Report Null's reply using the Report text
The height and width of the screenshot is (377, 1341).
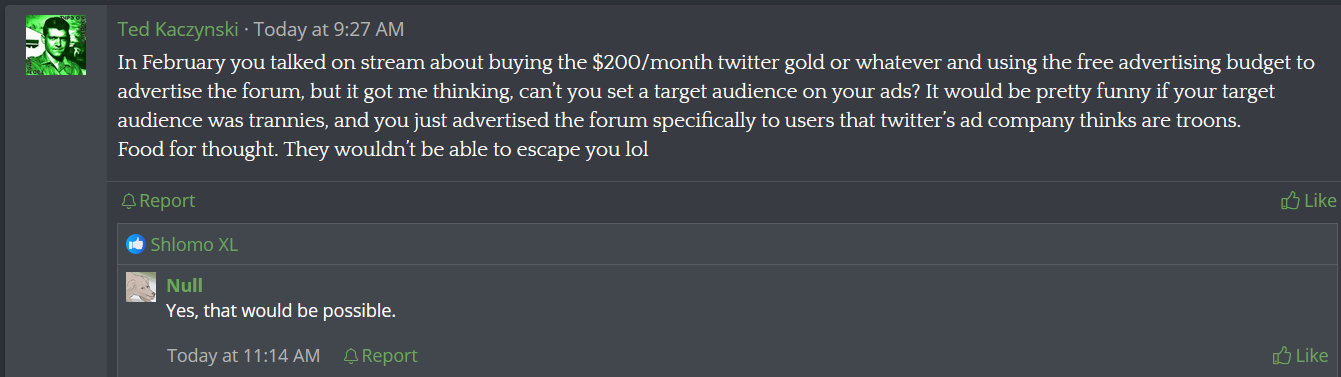390,356
